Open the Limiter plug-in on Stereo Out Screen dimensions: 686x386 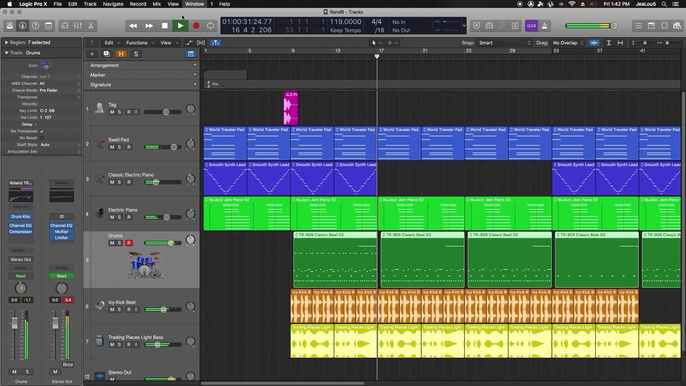pos(61,237)
